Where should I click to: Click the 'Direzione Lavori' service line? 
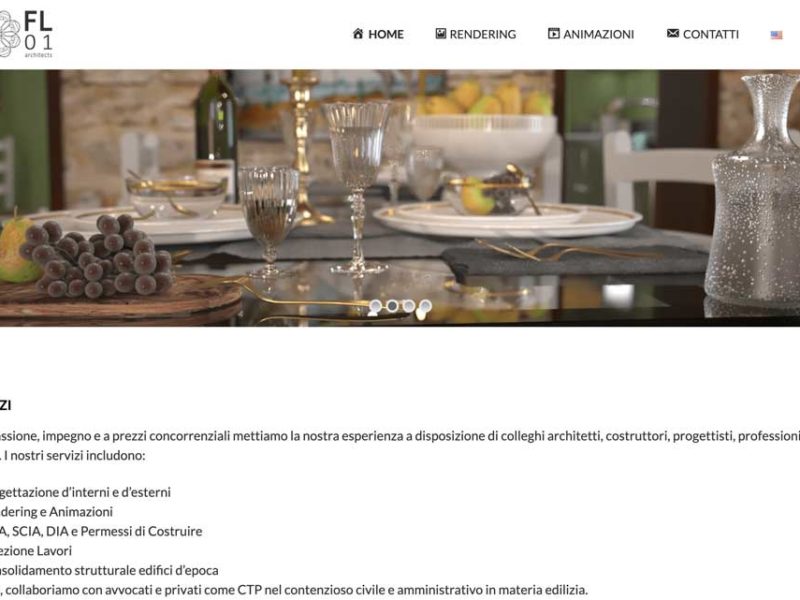pos(36,551)
